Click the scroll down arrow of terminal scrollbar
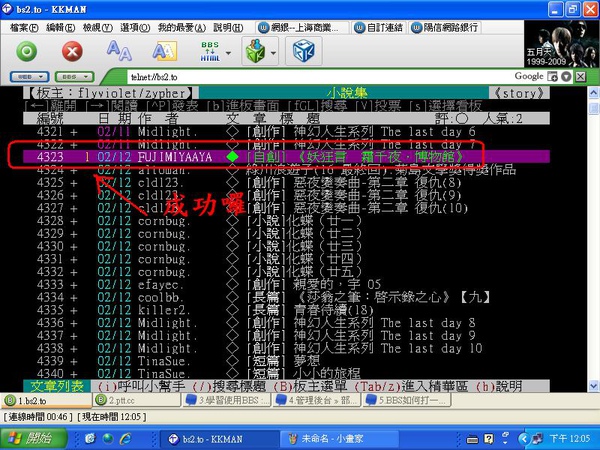Screen dimensions: 600x450 pos(593,386)
